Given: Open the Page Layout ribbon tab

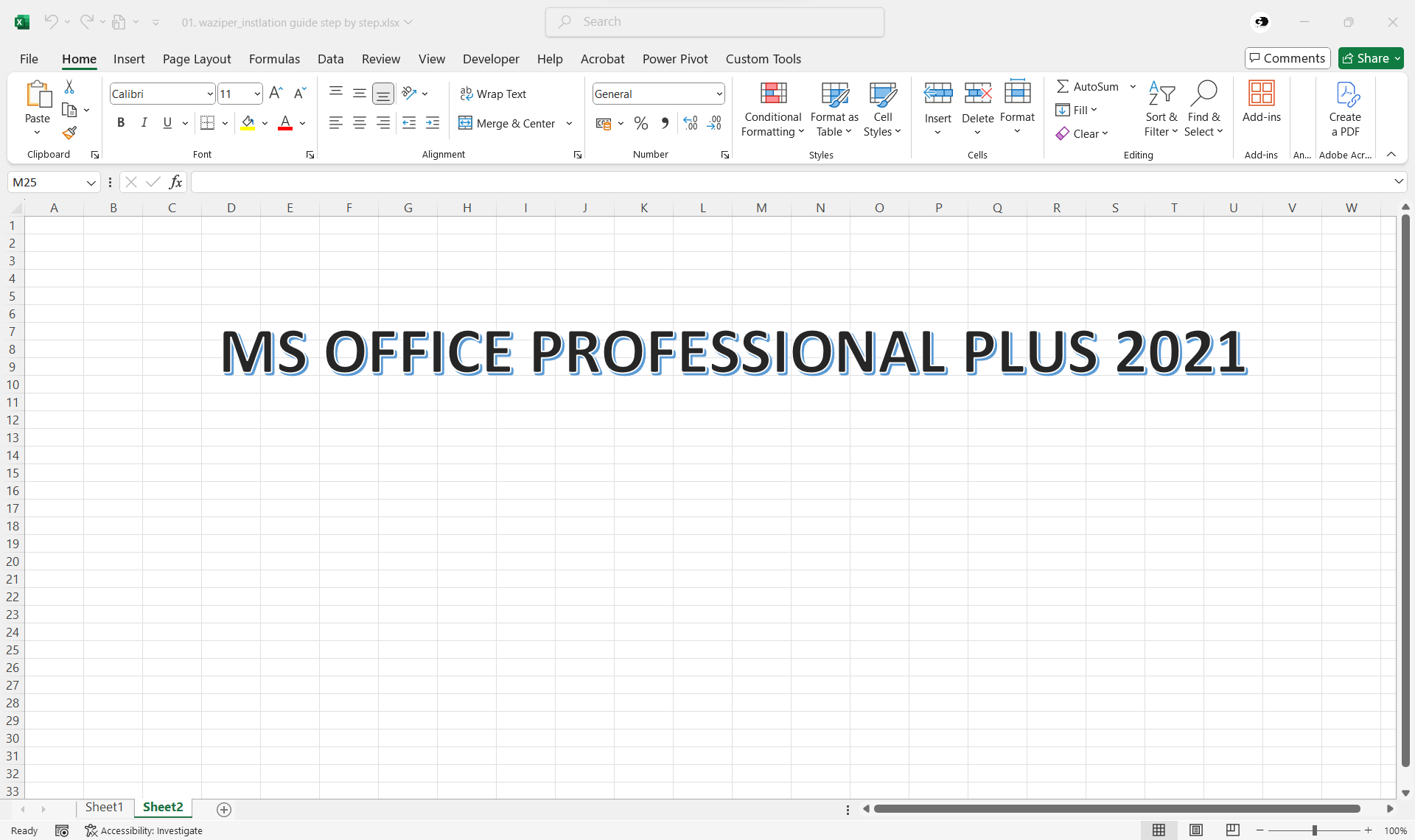Looking at the screenshot, I should [x=196, y=59].
